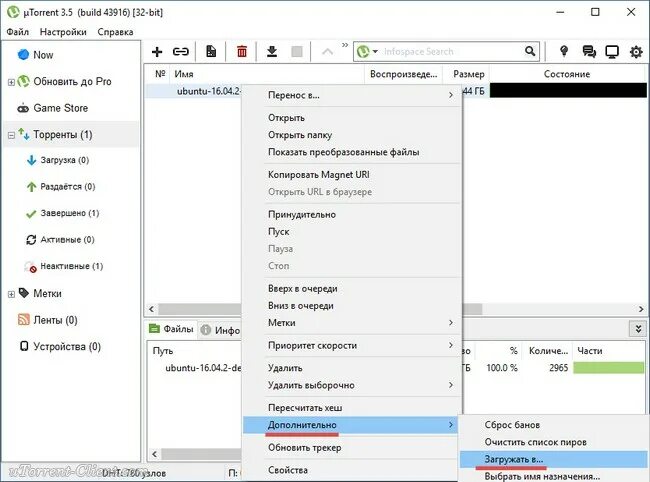Viewport: 650px width, 482px height.
Task: Open the Настройки menu
Action: point(63,32)
